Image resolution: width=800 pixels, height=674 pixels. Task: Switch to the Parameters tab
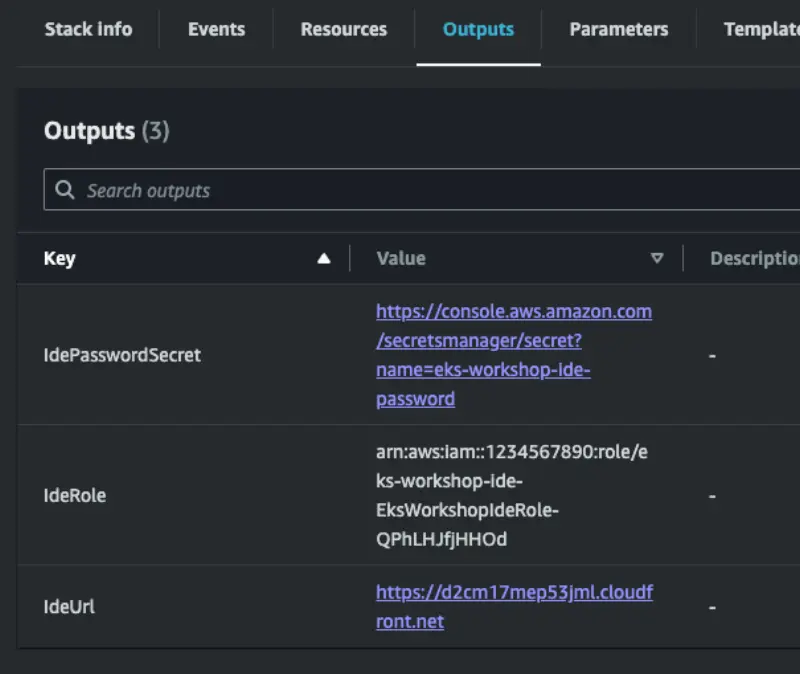tap(618, 30)
